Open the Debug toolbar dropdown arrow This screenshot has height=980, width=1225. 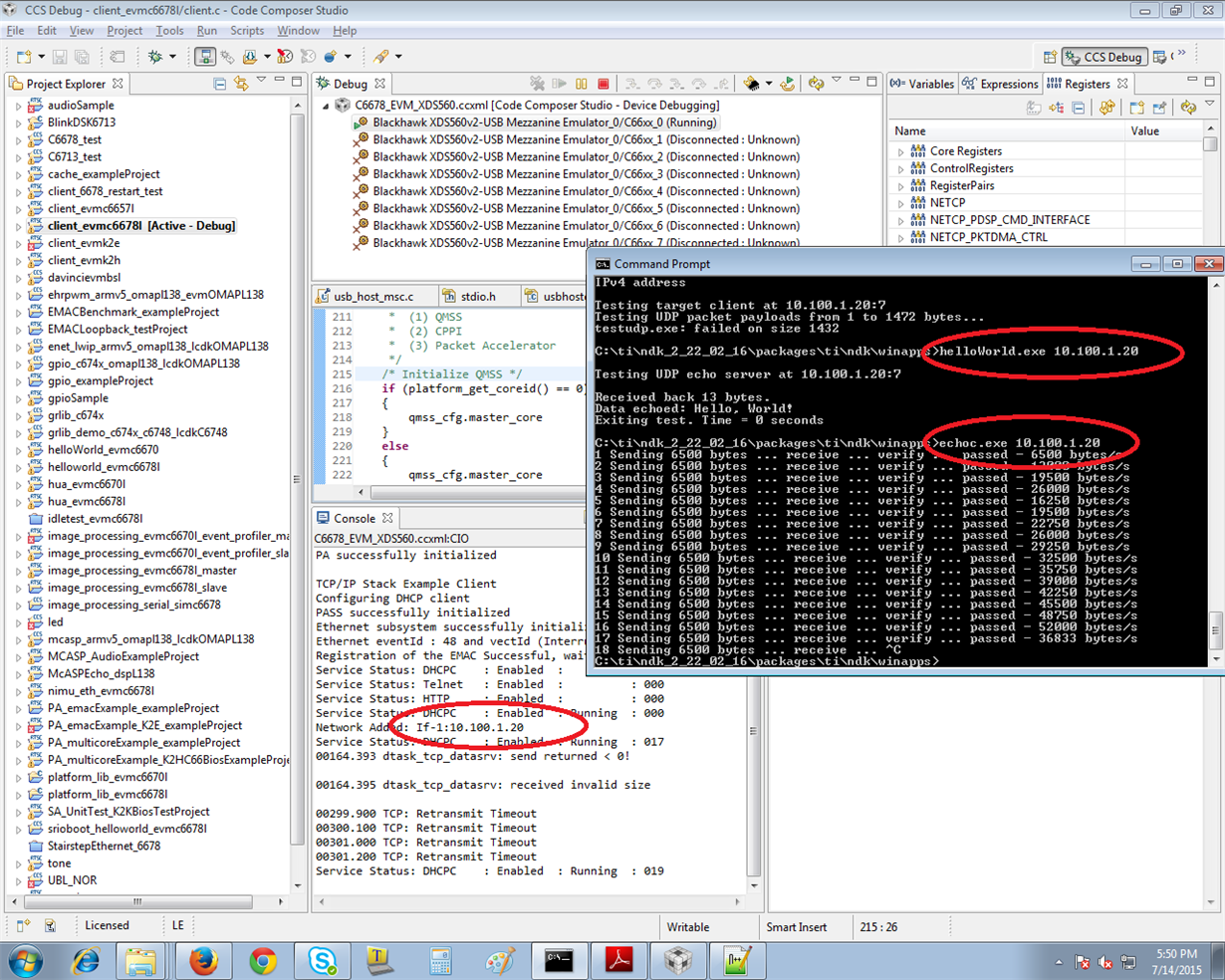pos(172,57)
